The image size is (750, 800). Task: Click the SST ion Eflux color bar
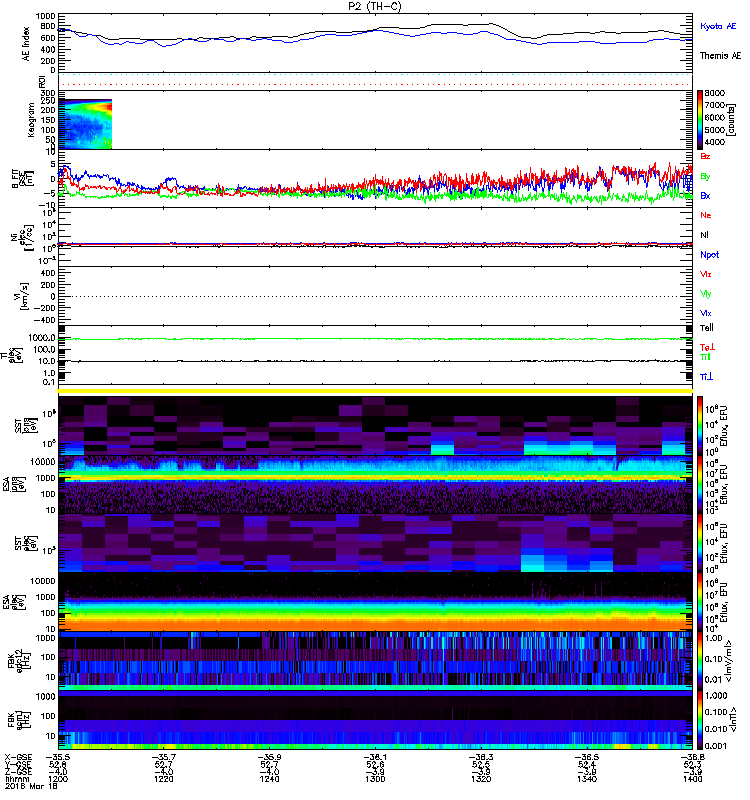click(x=700, y=425)
